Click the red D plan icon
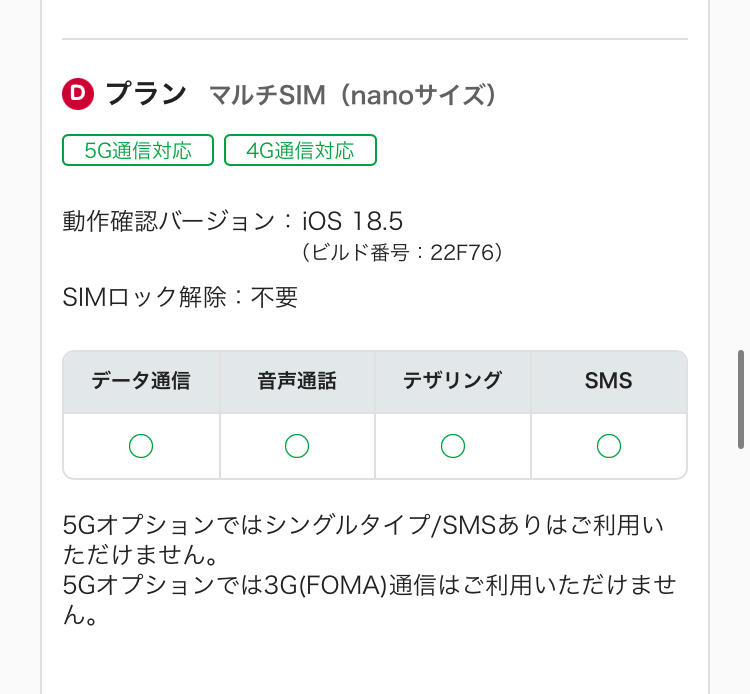The height and width of the screenshot is (694, 750). pyautogui.click(x=78, y=95)
